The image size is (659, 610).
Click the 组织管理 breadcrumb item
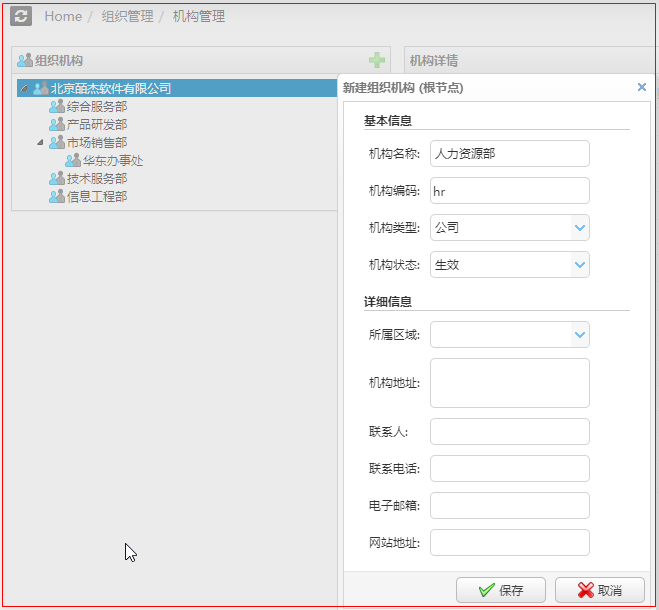pyautogui.click(x=127, y=17)
